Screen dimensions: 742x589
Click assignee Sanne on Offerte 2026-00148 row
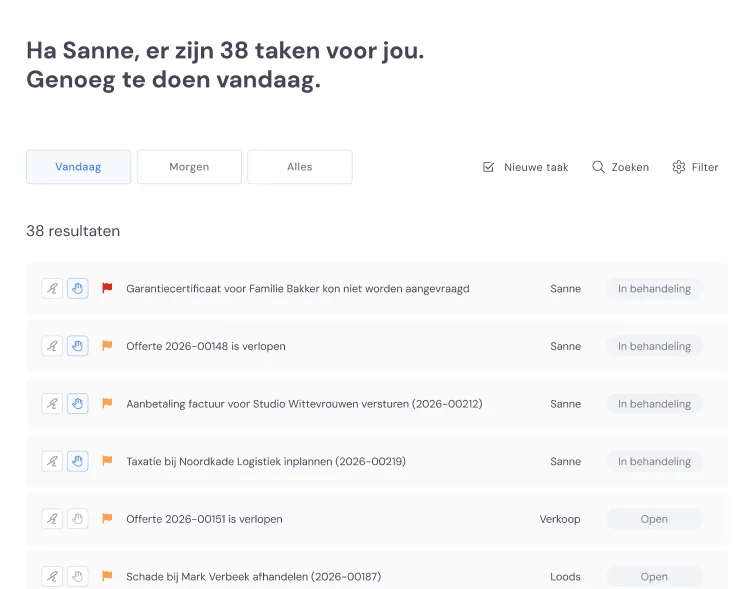point(565,346)
